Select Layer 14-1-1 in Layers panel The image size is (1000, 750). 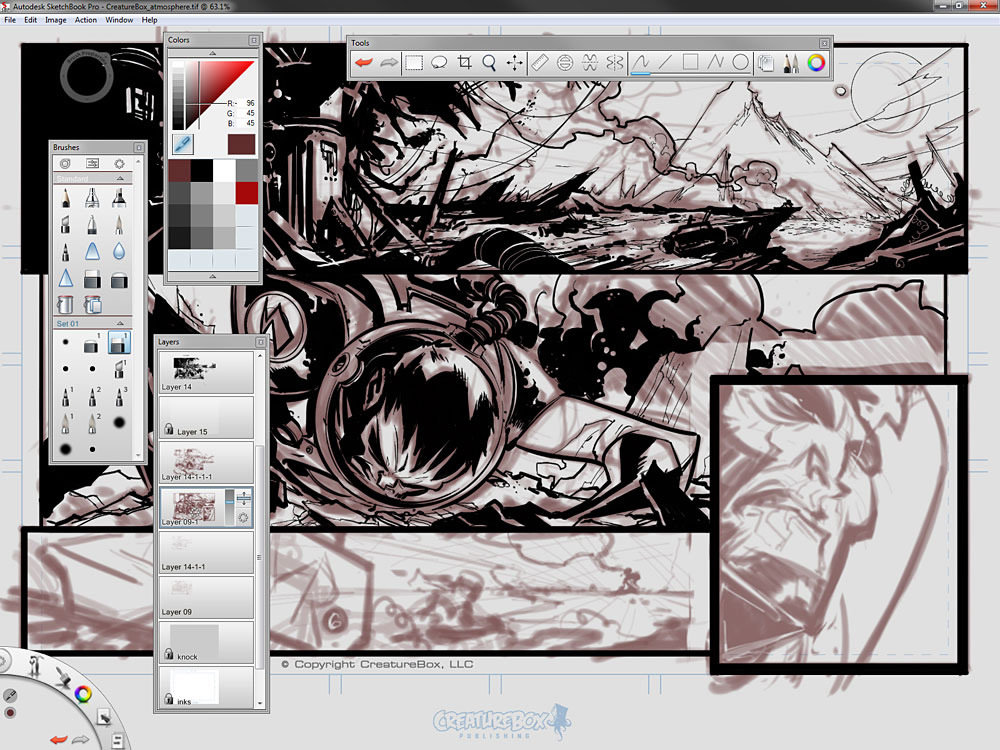click(206, 552)
